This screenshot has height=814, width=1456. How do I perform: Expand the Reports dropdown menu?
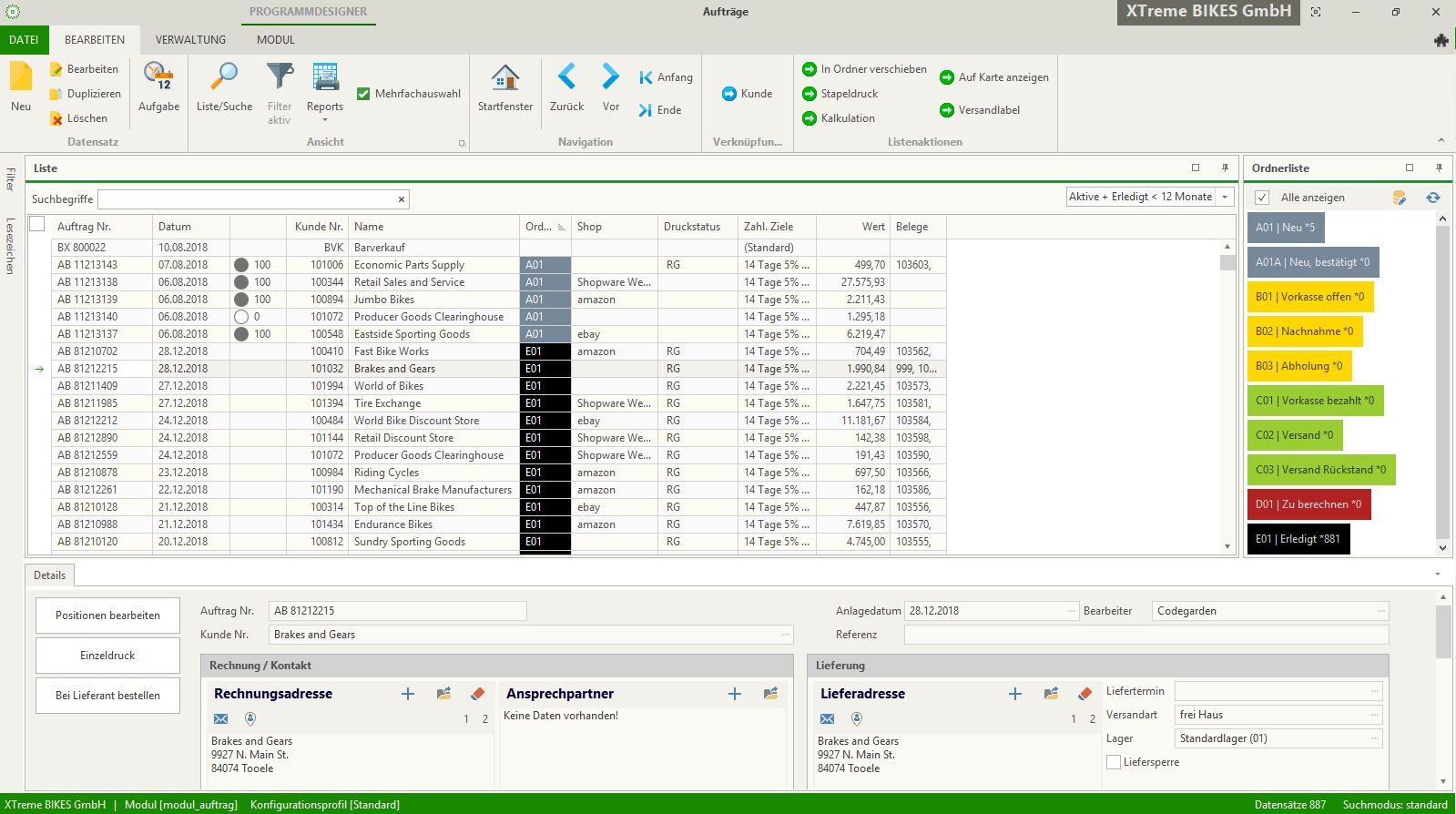pos(325,119)
